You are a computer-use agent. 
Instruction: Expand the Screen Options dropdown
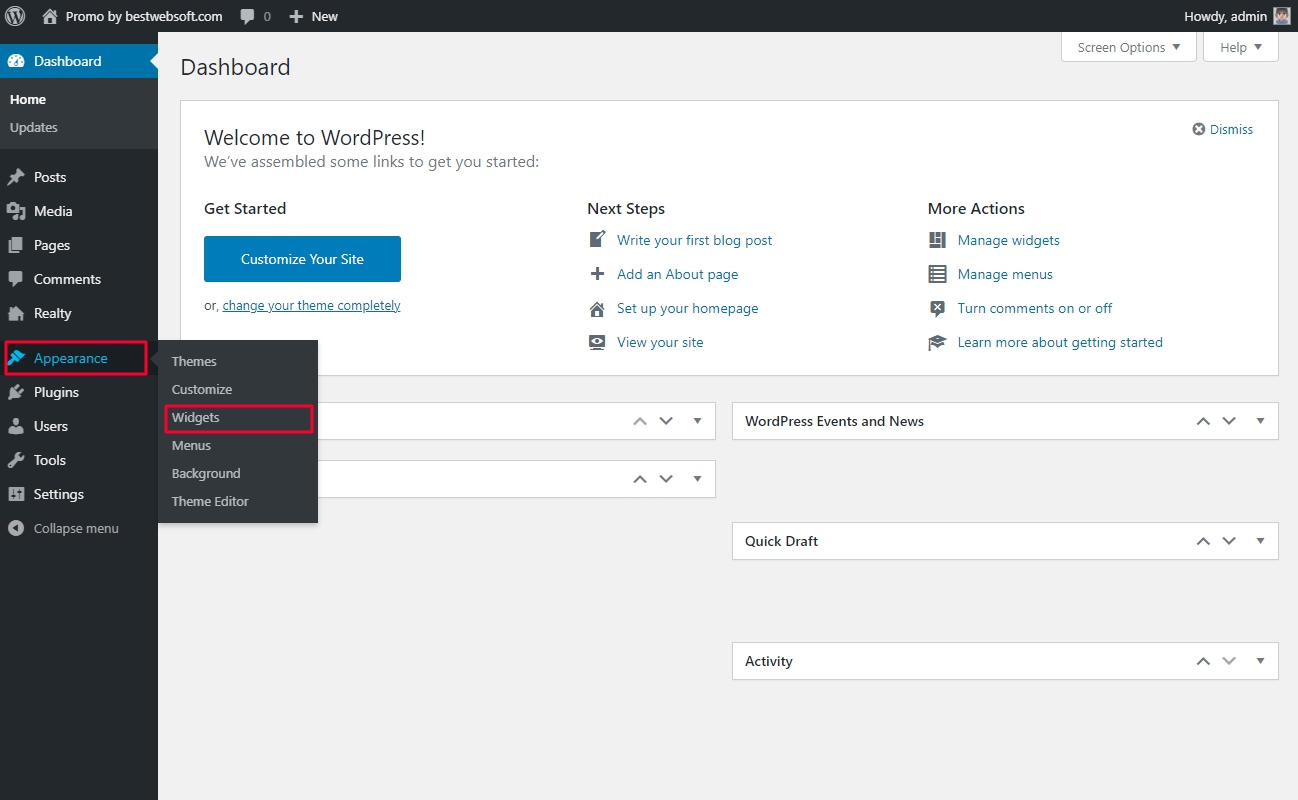(1129, 47)
